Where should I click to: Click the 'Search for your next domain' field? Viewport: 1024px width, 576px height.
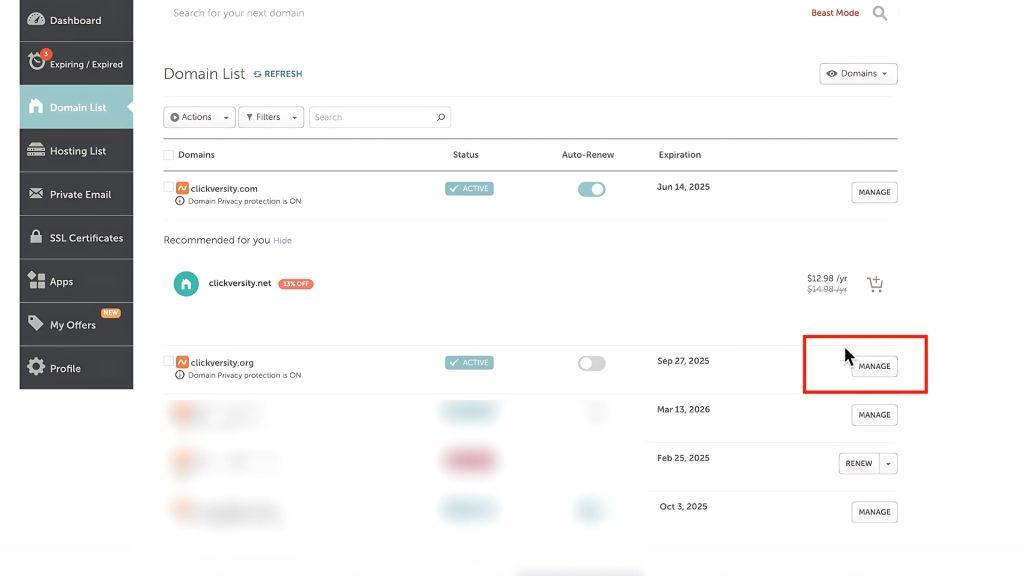click(238, 13)
